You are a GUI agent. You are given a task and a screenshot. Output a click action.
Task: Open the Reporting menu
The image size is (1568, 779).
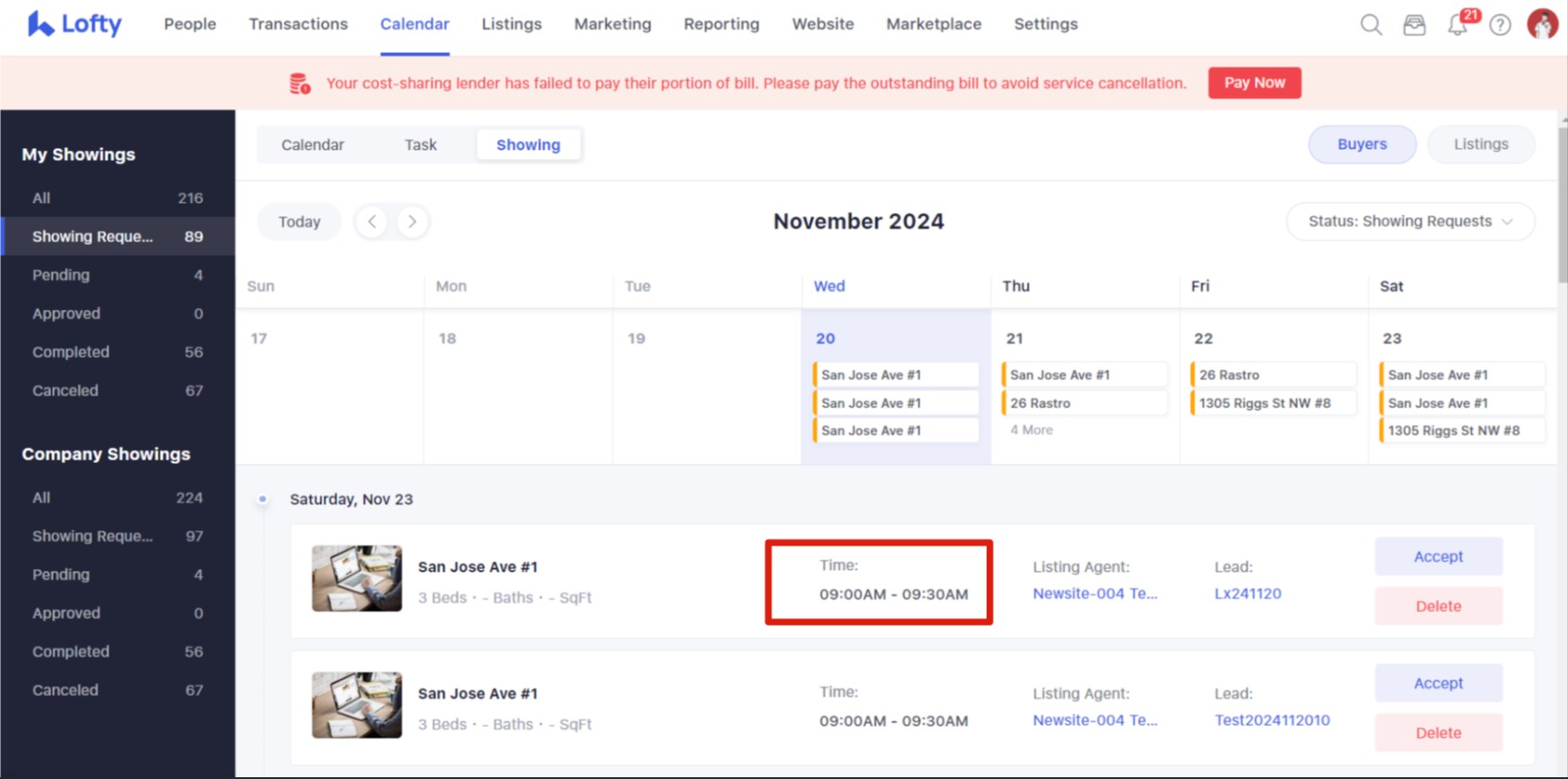pos(721,24)
